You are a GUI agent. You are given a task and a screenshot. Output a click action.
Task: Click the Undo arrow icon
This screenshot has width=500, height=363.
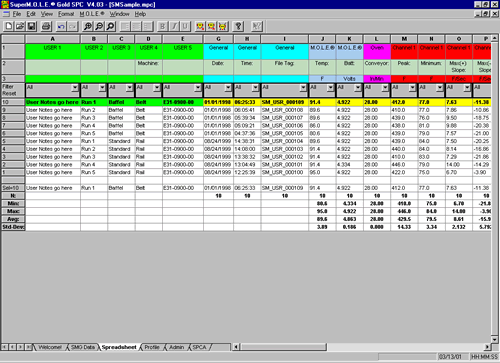pyautogui.click(x=61, y=26)
